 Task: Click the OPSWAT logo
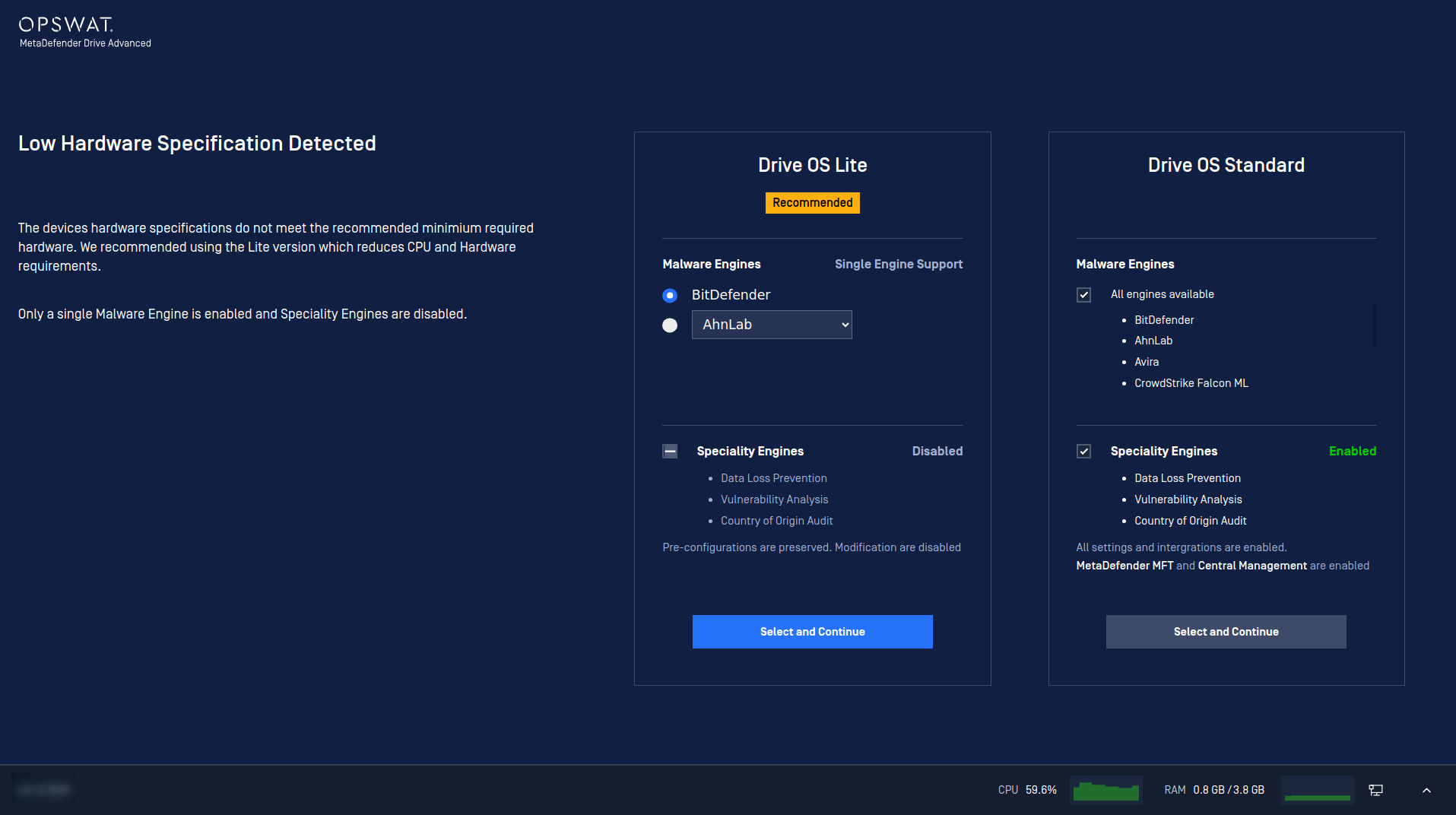coord(66,24)
